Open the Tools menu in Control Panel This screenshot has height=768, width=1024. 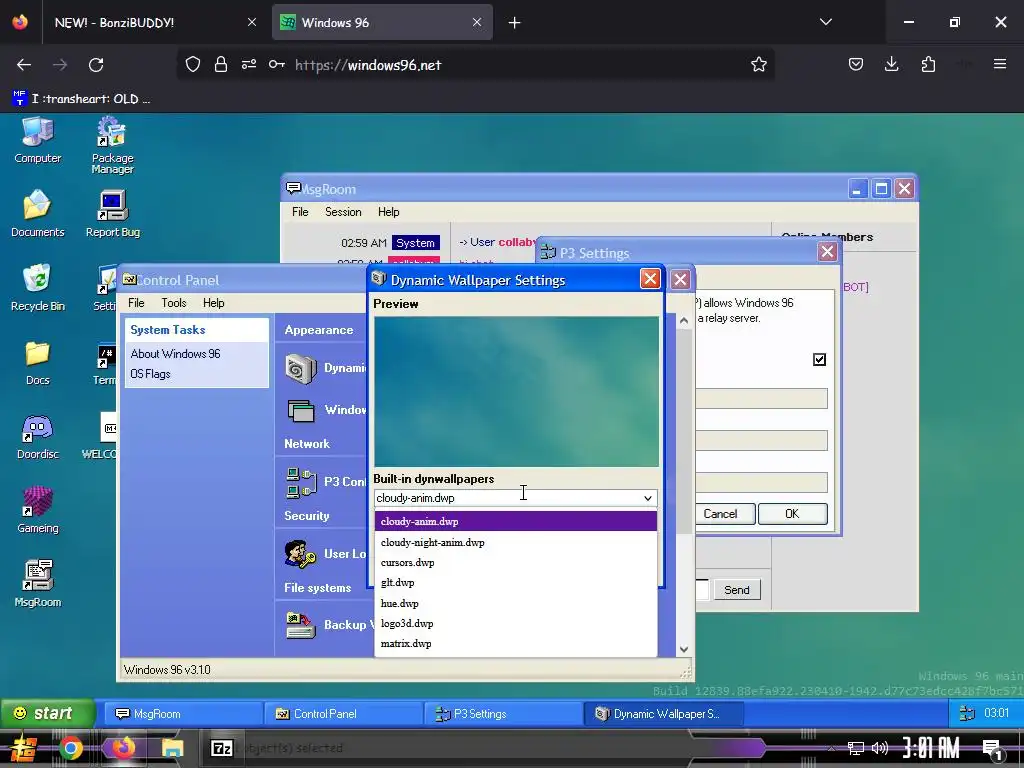173,302
